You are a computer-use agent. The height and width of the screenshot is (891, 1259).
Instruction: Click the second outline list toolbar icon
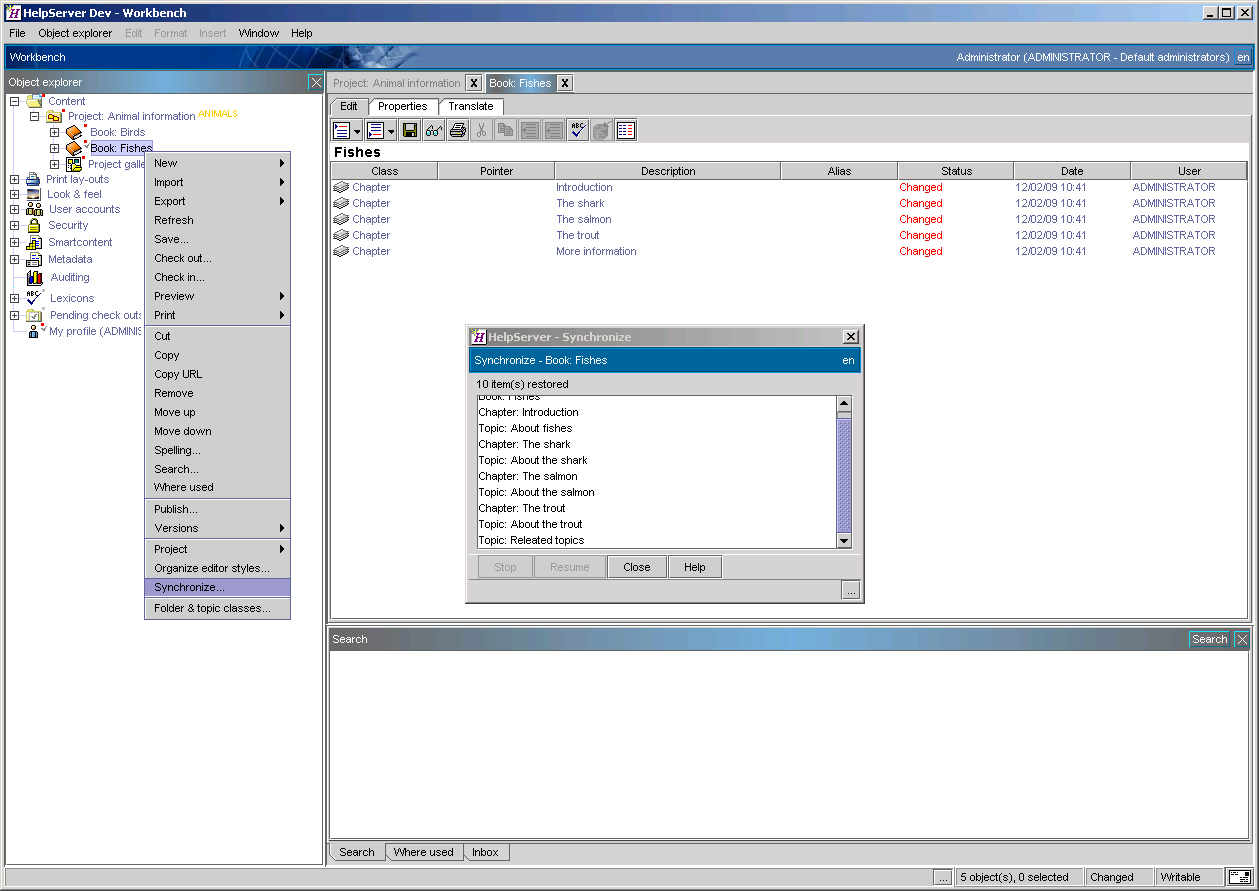click(x=375, y=130)
